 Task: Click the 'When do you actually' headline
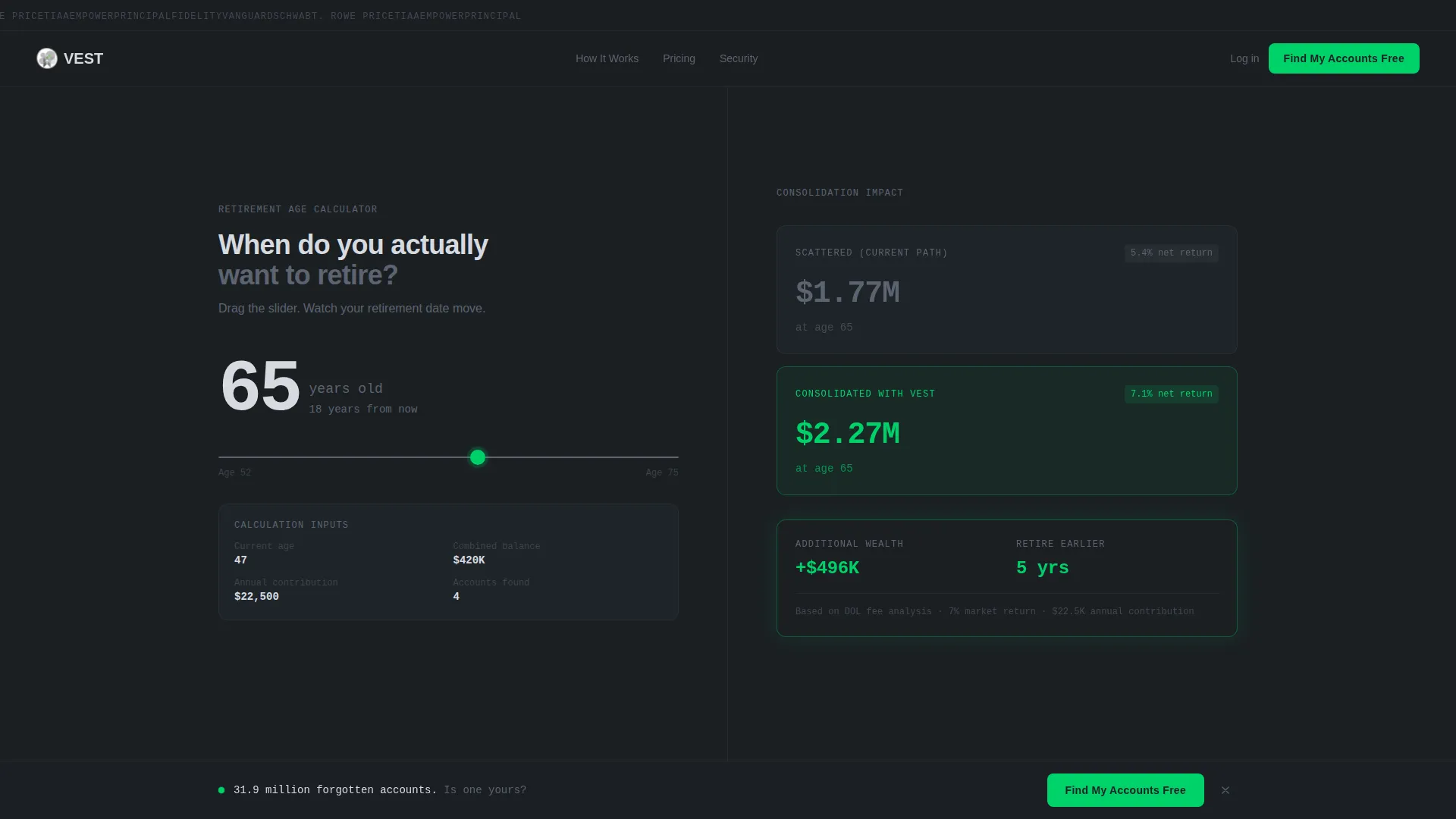point(353,245)
